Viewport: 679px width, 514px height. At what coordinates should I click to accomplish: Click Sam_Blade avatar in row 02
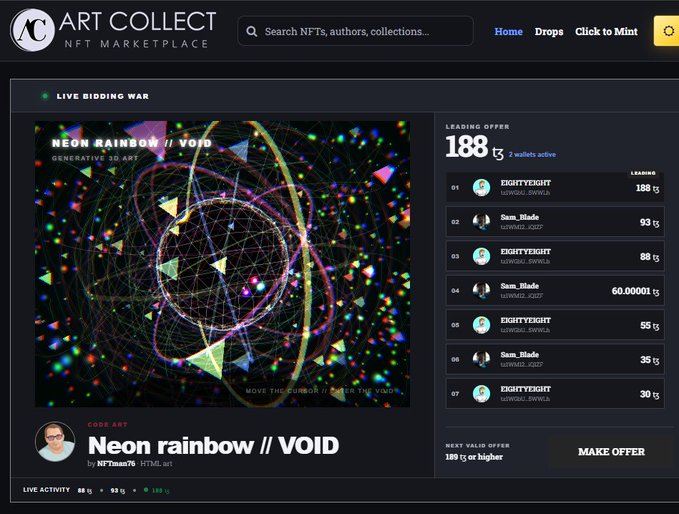pos(482,222)
